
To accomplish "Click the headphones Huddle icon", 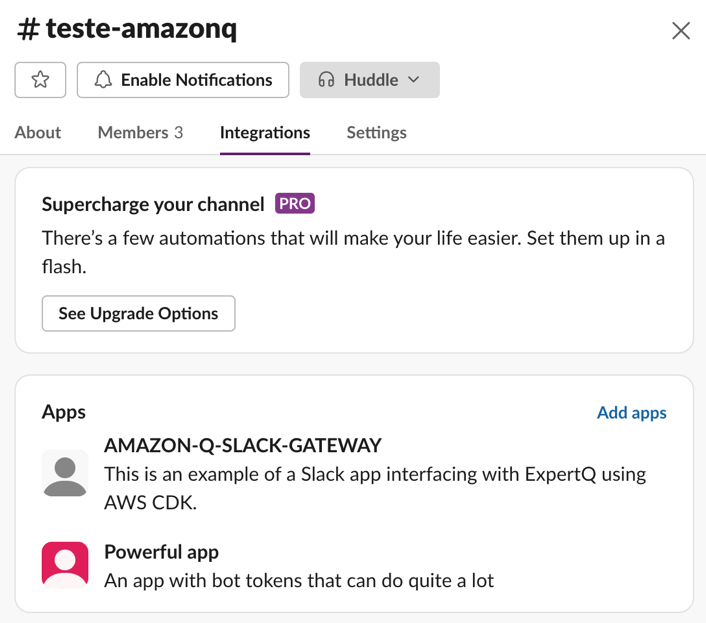I will (x=326, y=80).
